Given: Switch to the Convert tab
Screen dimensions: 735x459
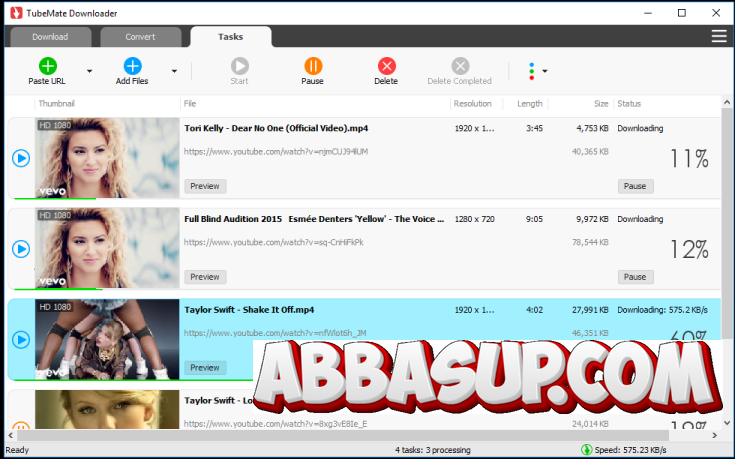Looking at the screenshot, I should pyautogui.click(x=140, y=37).
